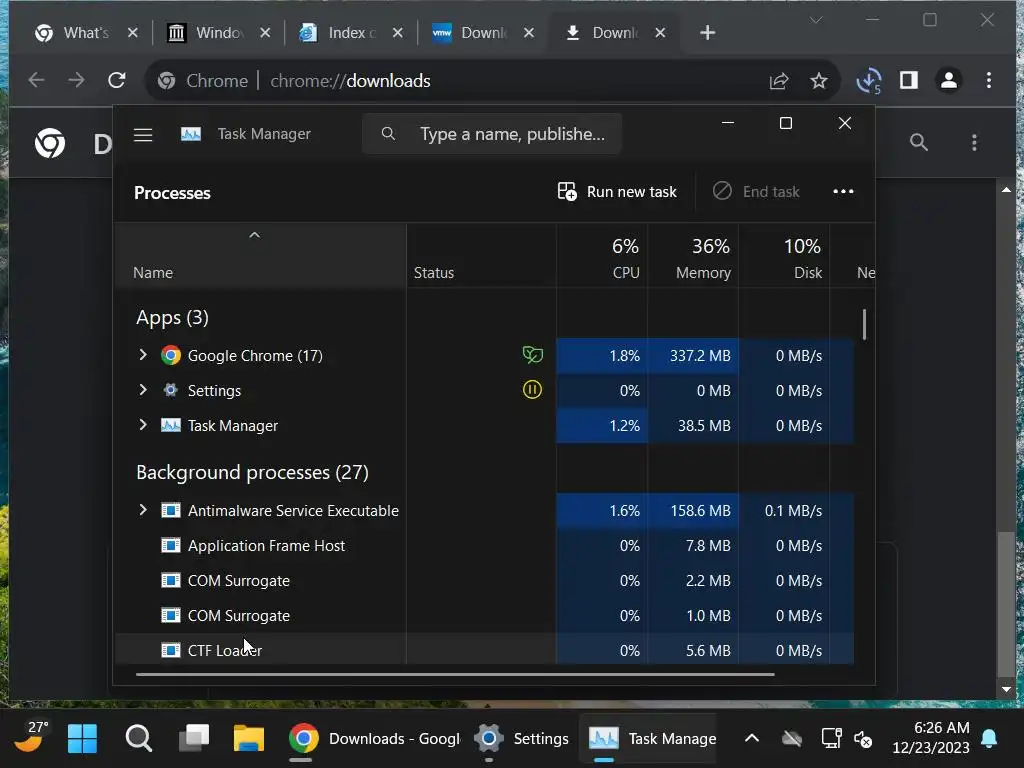Switch to the What's Chrome tab
The height and width of the screenshot is (768, 1024).
(86, 33)
